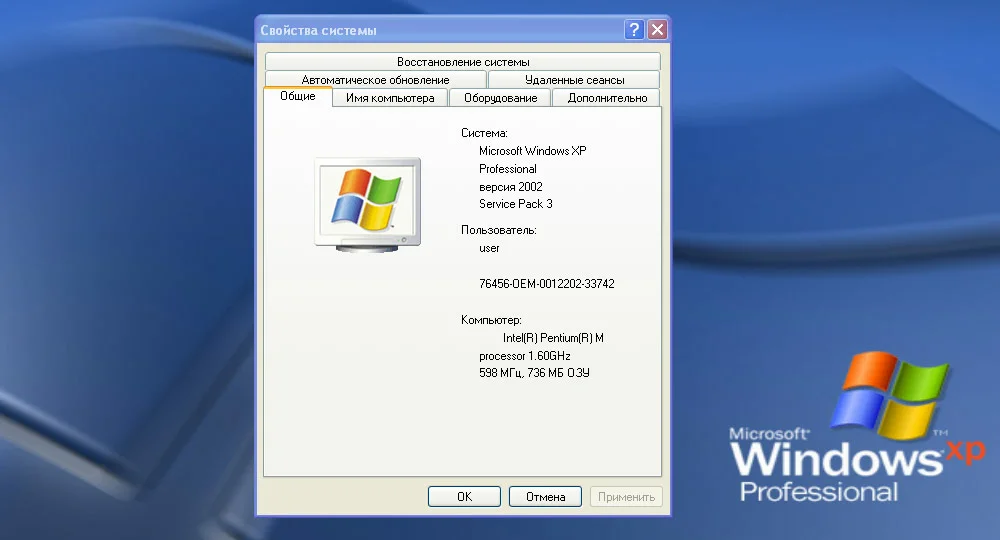This screenshot has width=1000, height=540.
Task: Open the Удаленные сеансы tab
Action: [x=574, y=80]
